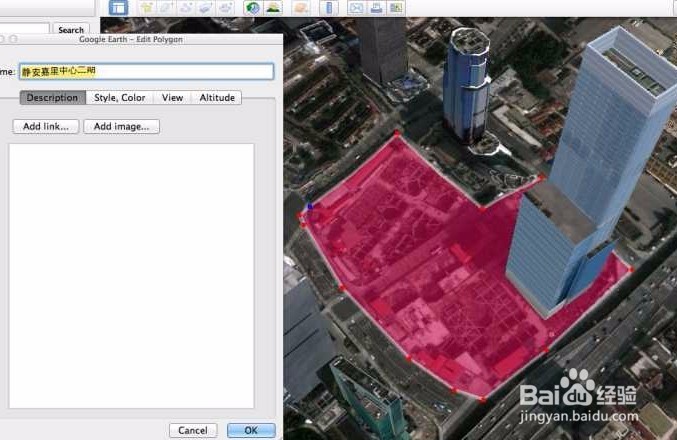677x440 pixels.
Task: Toggle the sunlight across landscape icon
Action: coord(272,8)
